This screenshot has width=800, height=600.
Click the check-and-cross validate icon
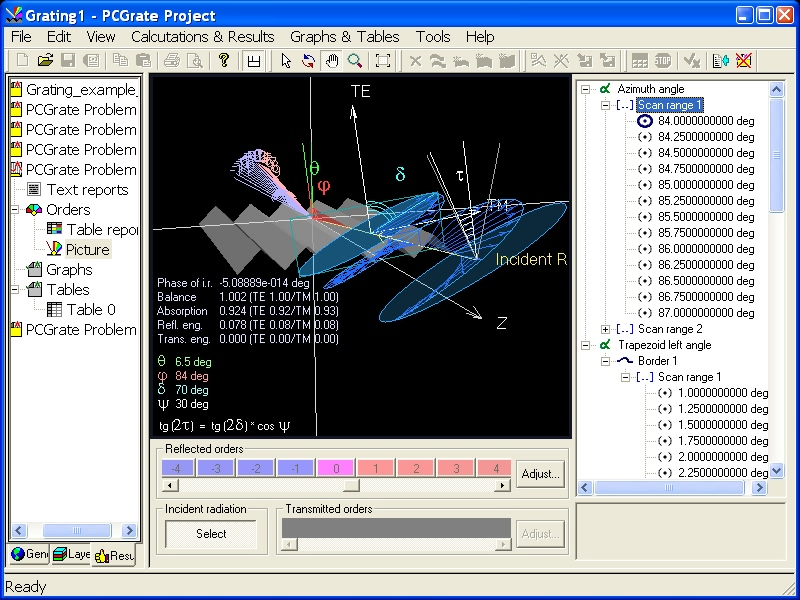coord(691,61)
